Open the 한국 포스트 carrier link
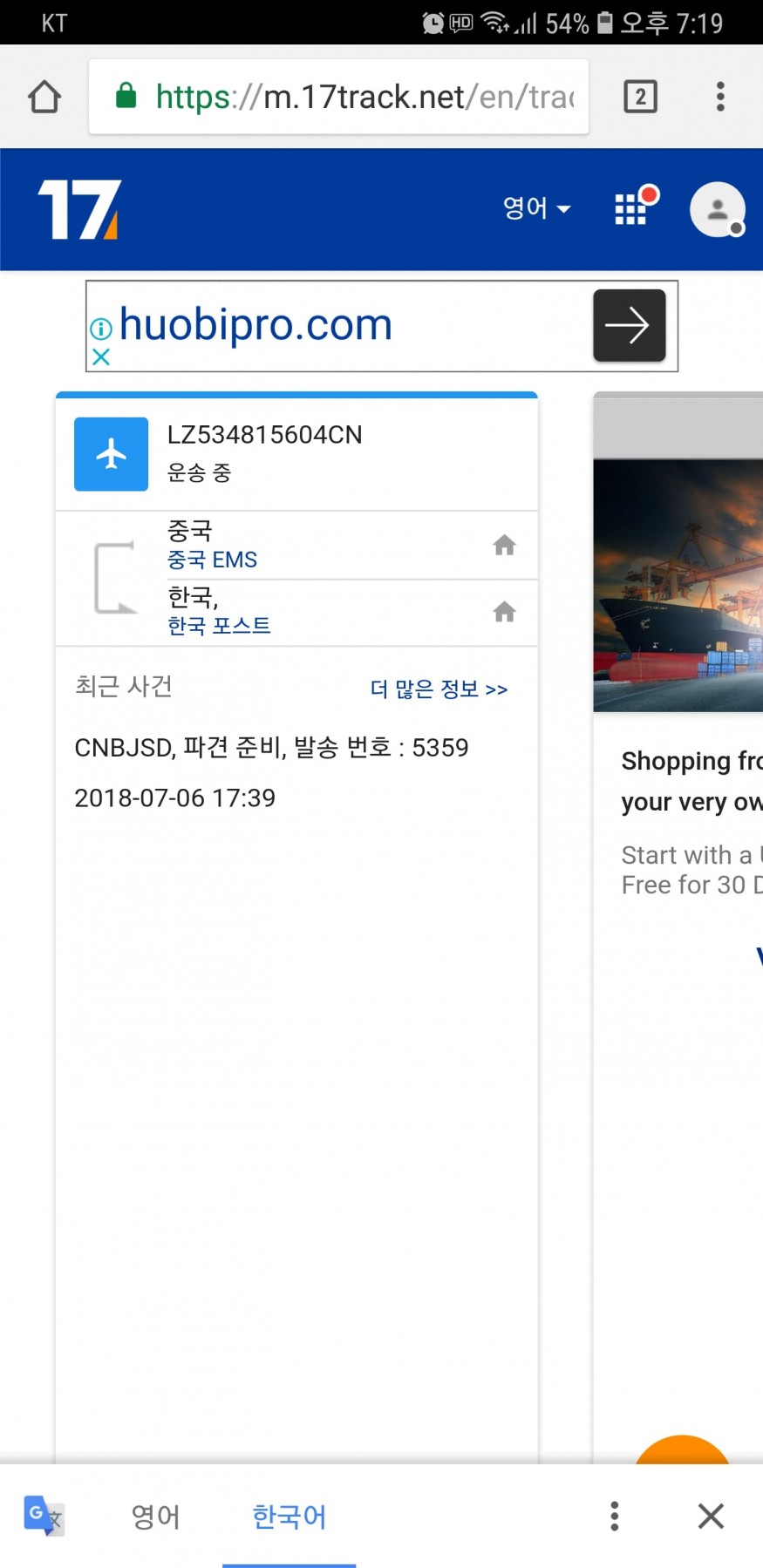This screenshot has height=1568, width=763. [x=219, y=626]
